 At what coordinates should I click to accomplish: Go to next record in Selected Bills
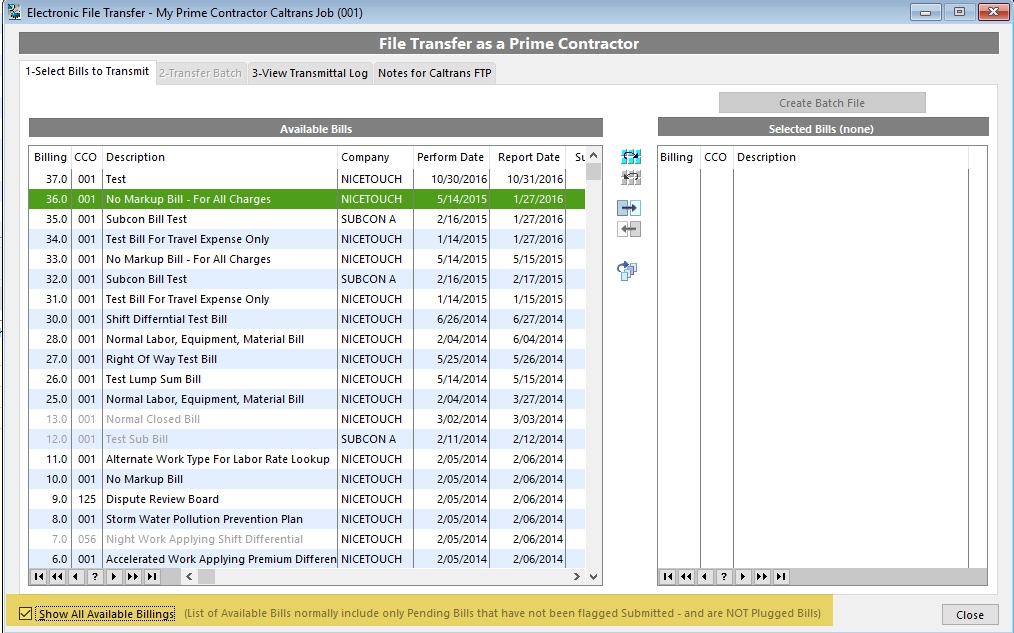[x=743, y=577]
